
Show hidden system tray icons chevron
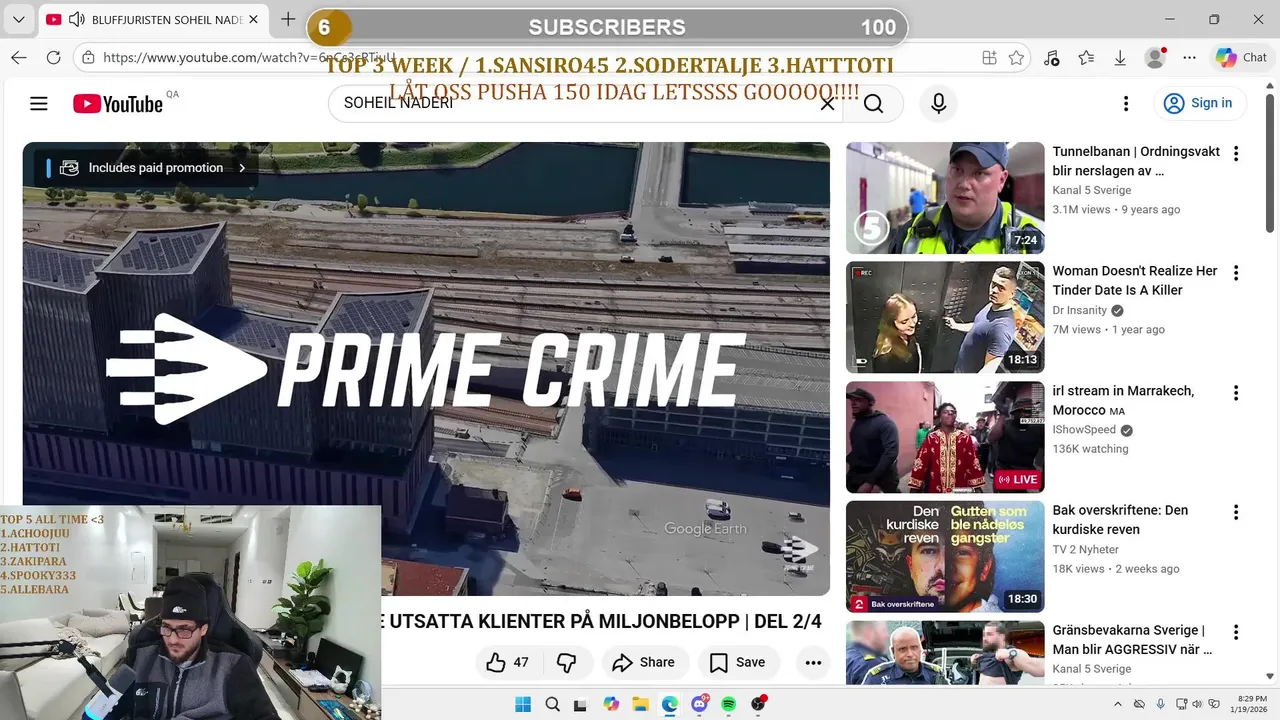[1118, 704]
